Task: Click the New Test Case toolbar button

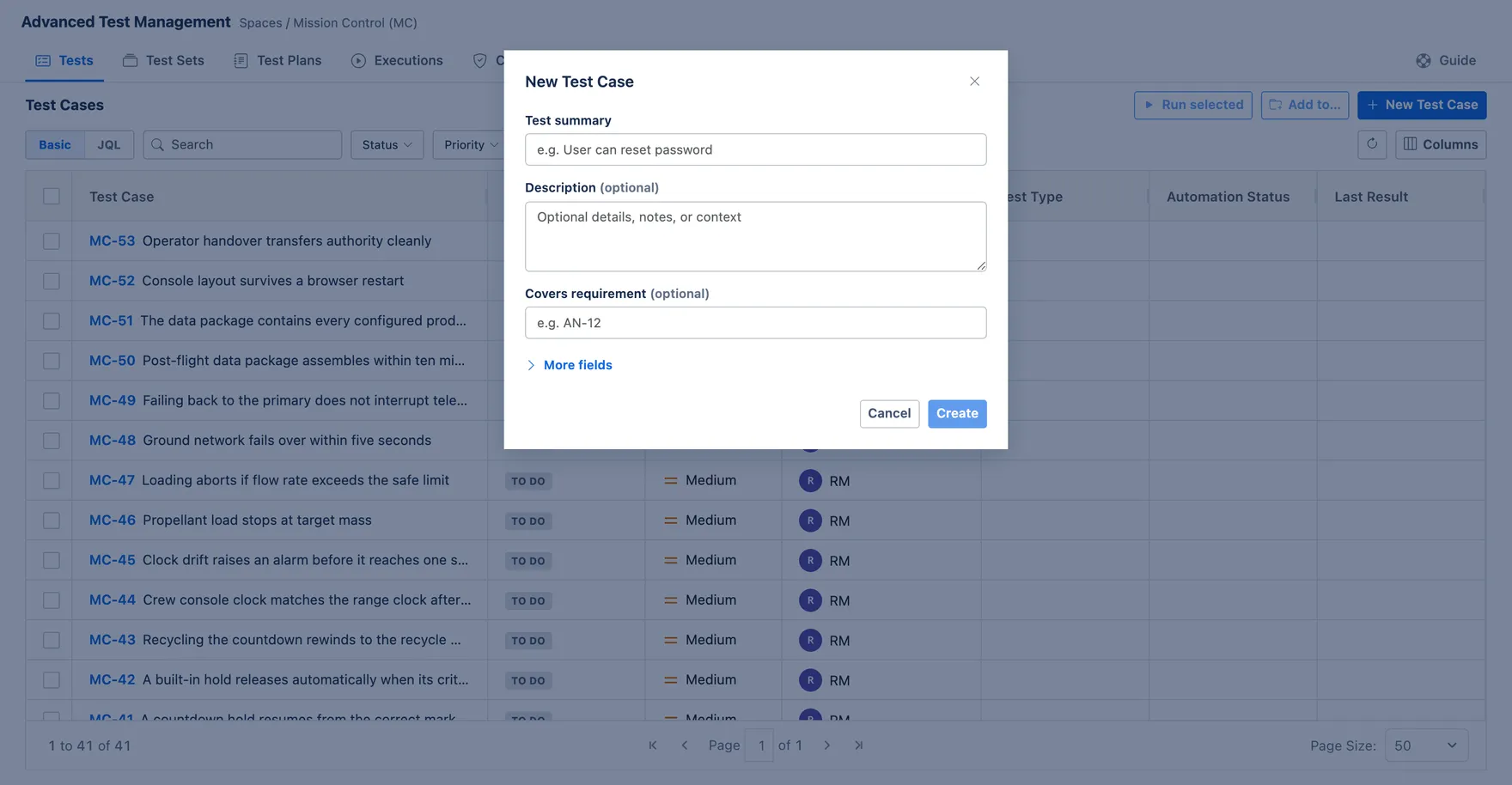Action: [1422, 105]
